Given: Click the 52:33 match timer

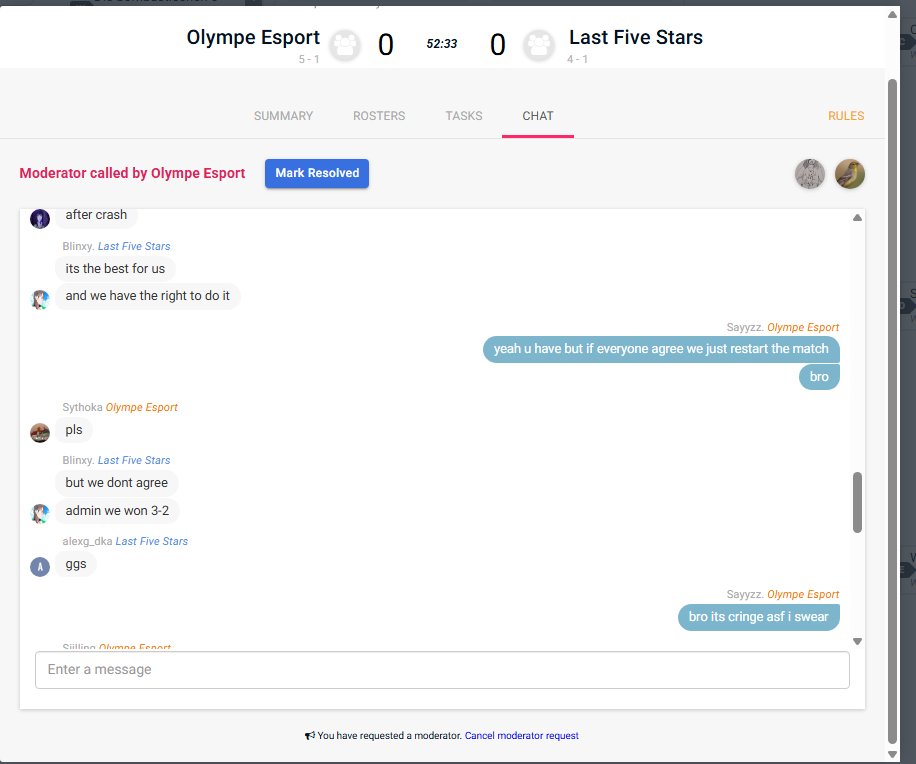Looking at the screenshot, I should 442,44.
